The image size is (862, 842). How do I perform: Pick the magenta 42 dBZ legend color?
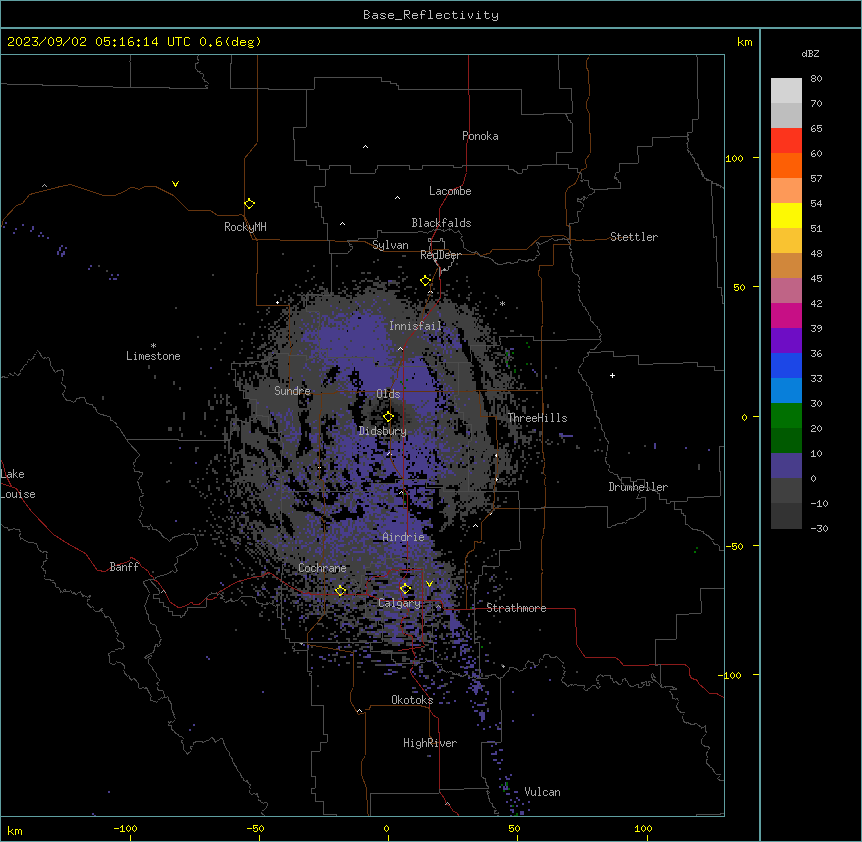(x=786, y=315)
